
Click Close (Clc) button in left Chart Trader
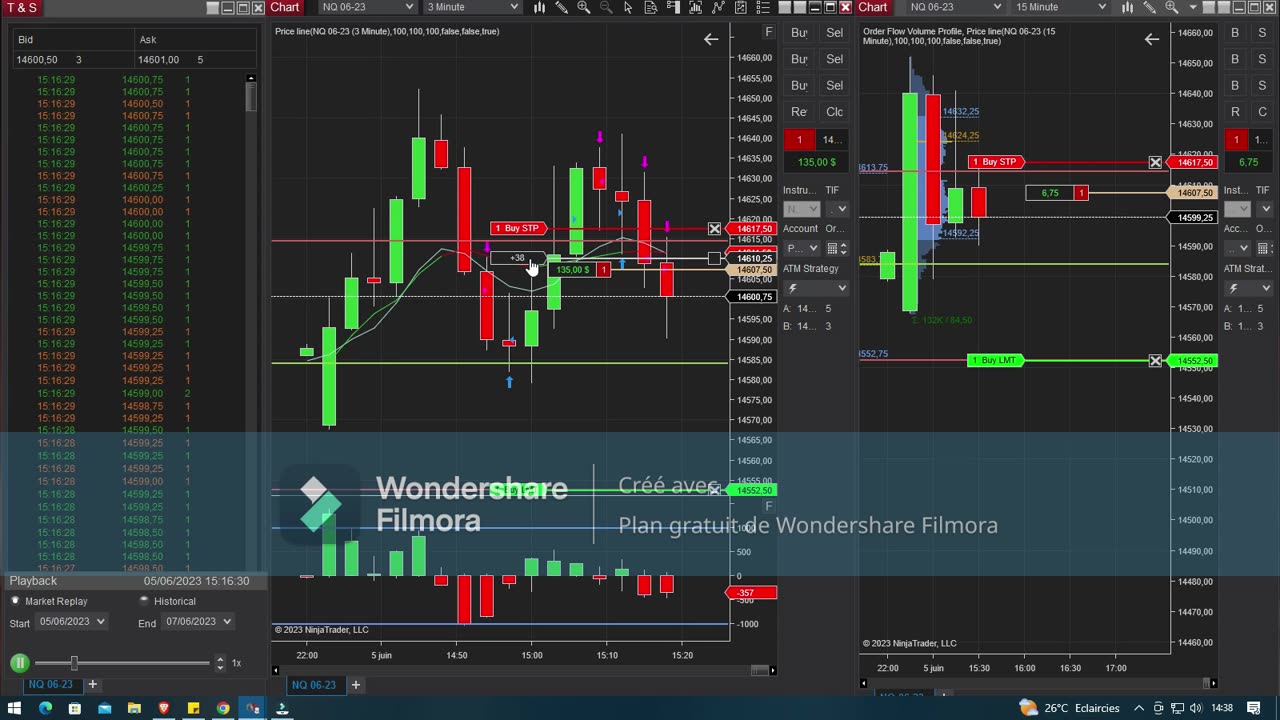pos(834,112)
